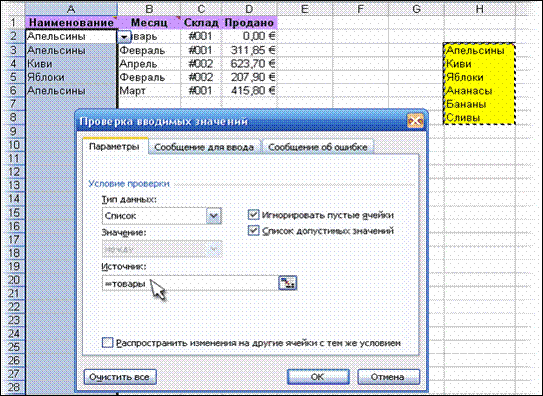This screenshot has width=543, height=396.
Task: Click cell D2 with value 0,00 €
Action: coord(249,36)
